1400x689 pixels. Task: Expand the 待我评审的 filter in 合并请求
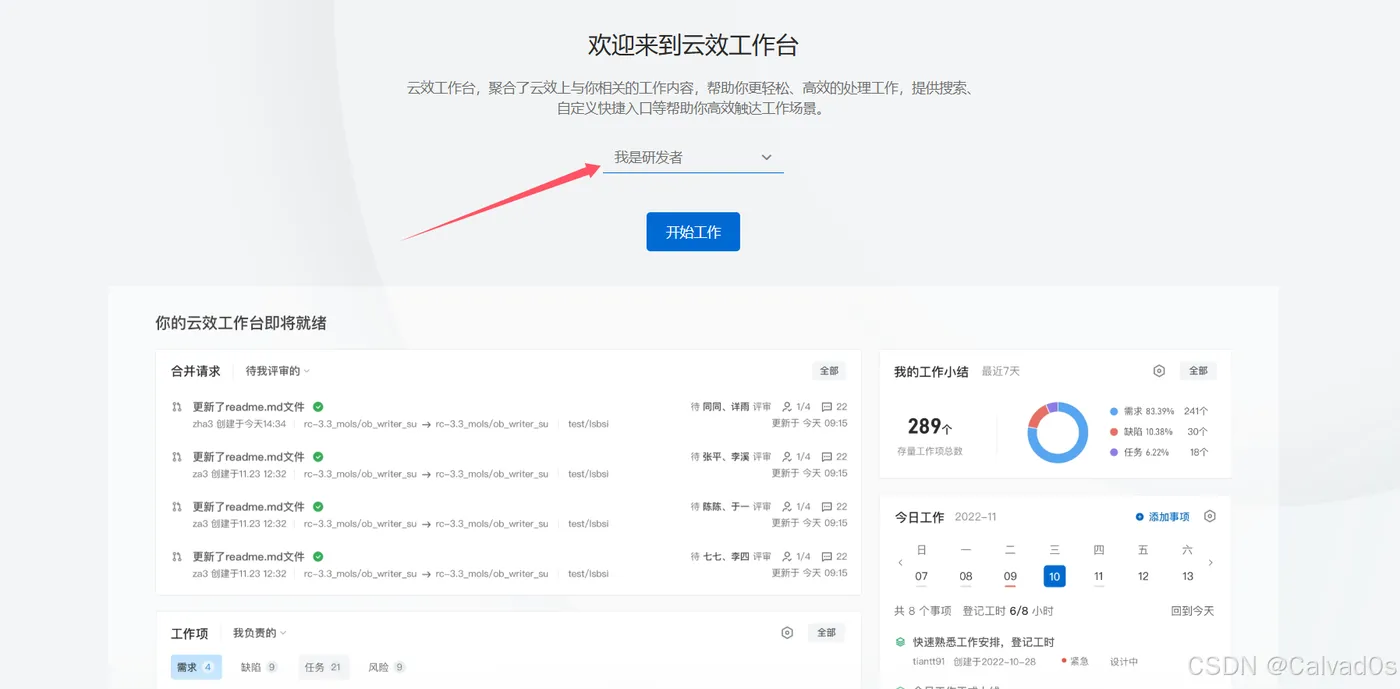(278, 371)
